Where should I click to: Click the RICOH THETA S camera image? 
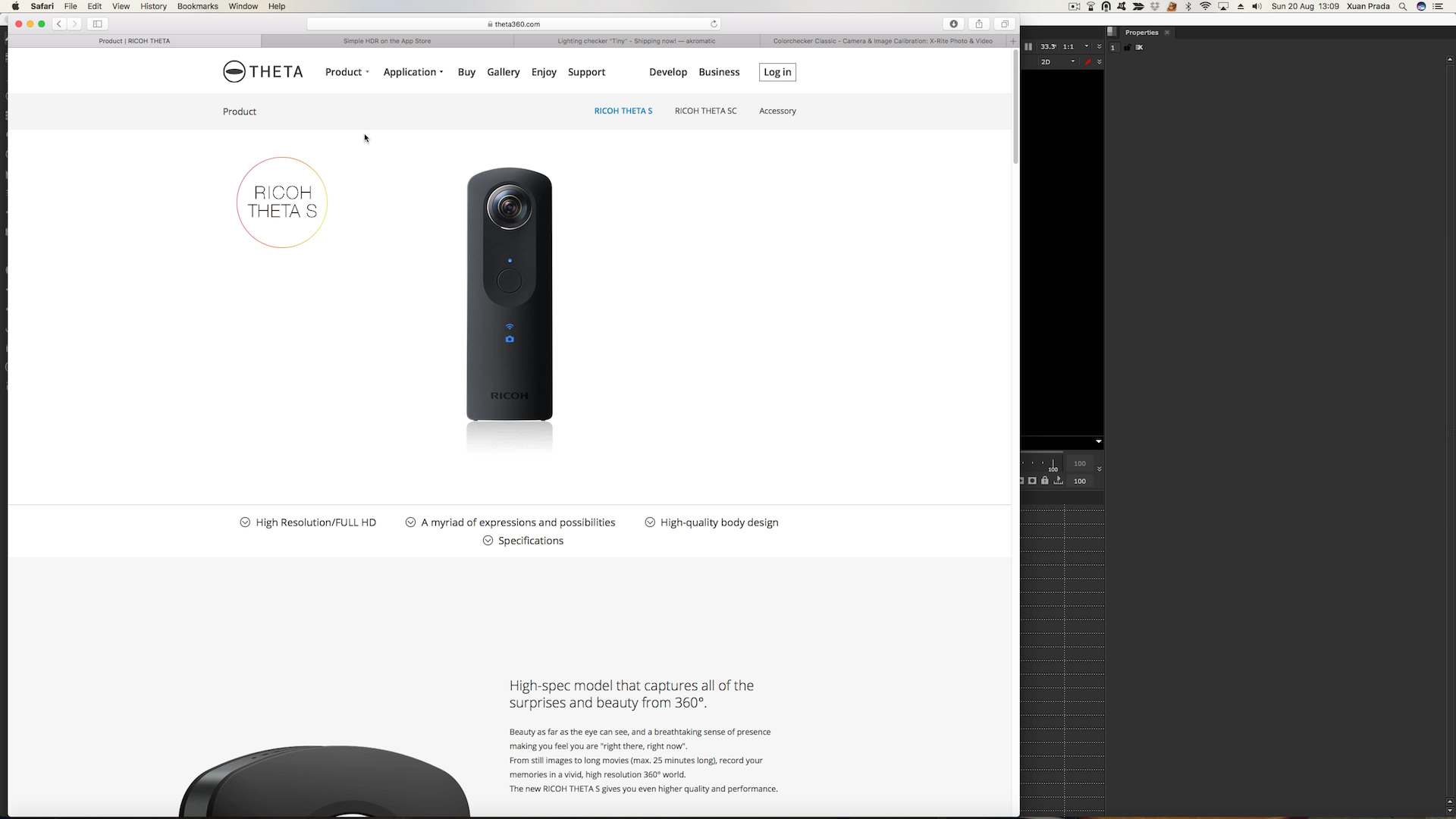510,294
